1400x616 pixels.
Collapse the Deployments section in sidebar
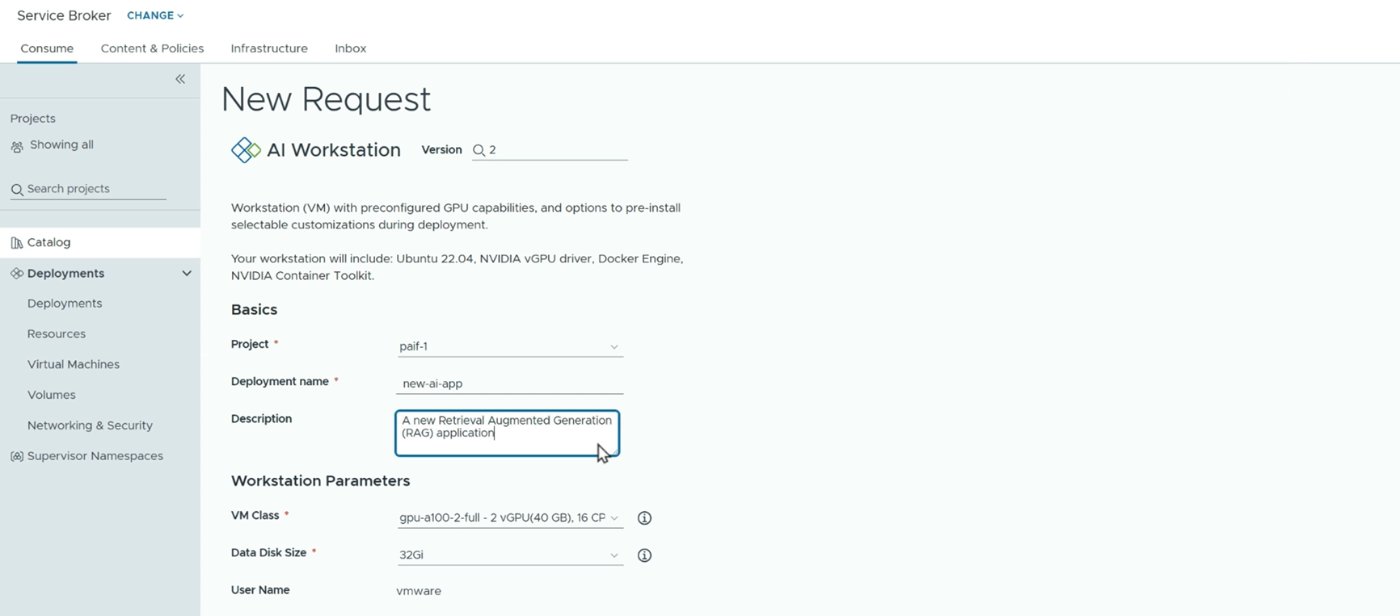186,272
